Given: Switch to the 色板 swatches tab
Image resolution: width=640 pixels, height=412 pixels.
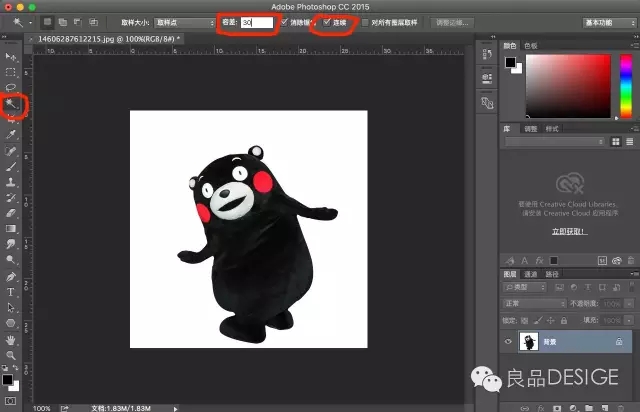Looking at the screenshot, I should tap(529, 46).
